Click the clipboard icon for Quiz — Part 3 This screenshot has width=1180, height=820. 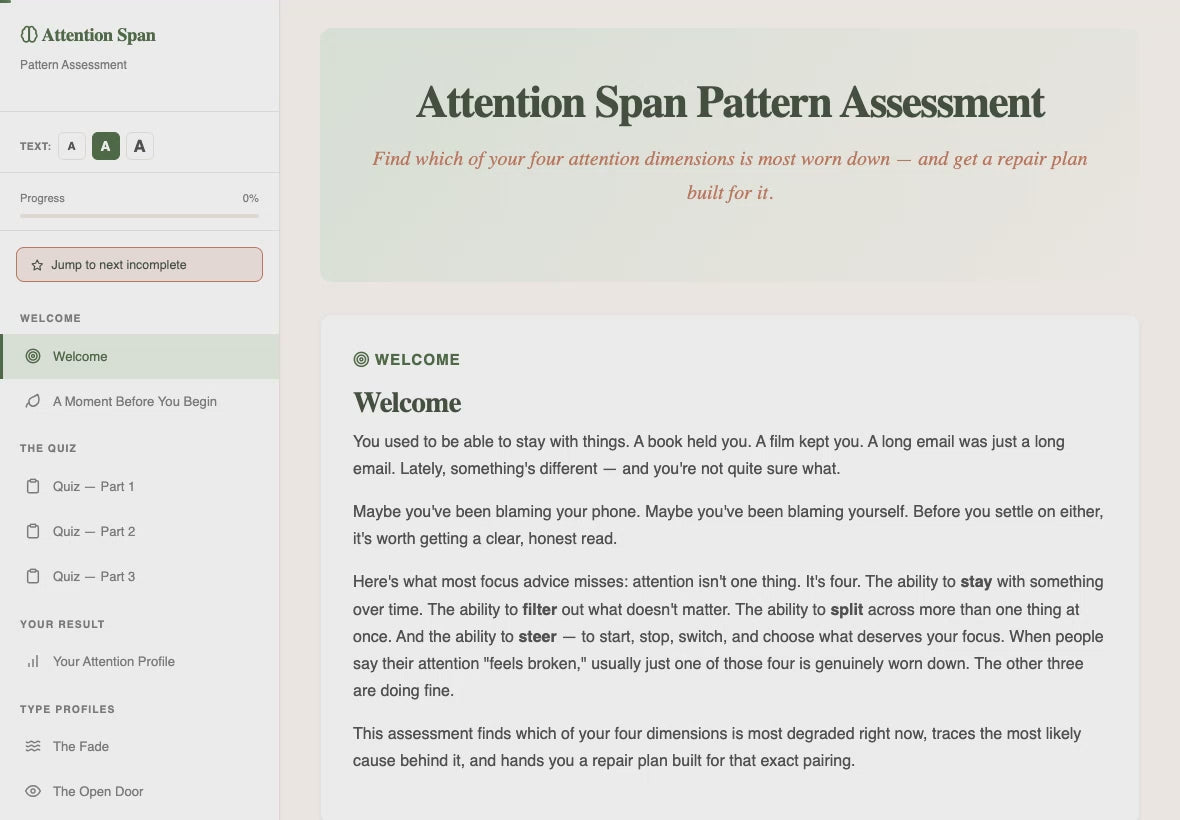tap(32, 577)
